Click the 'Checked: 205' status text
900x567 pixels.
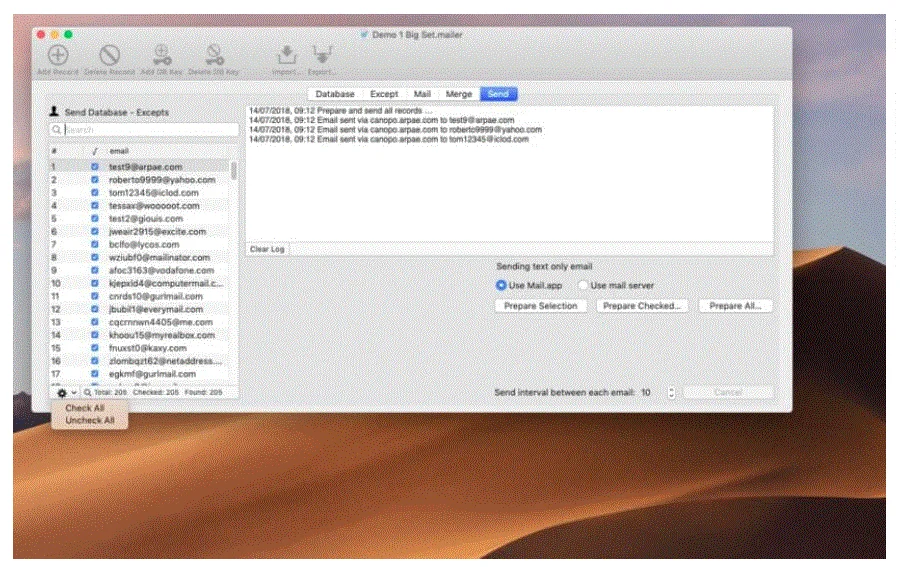click(156, 393)
